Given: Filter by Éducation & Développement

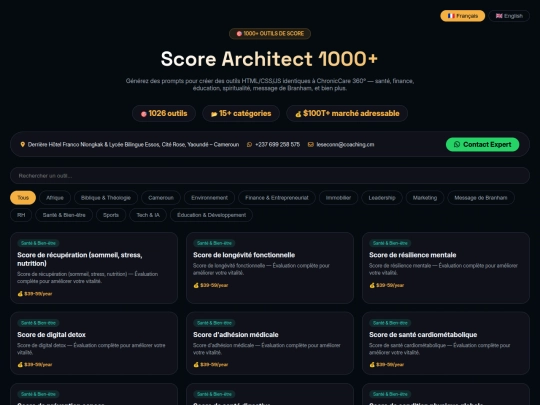Looking at the screenshot, I should click(x=211, y=215).
